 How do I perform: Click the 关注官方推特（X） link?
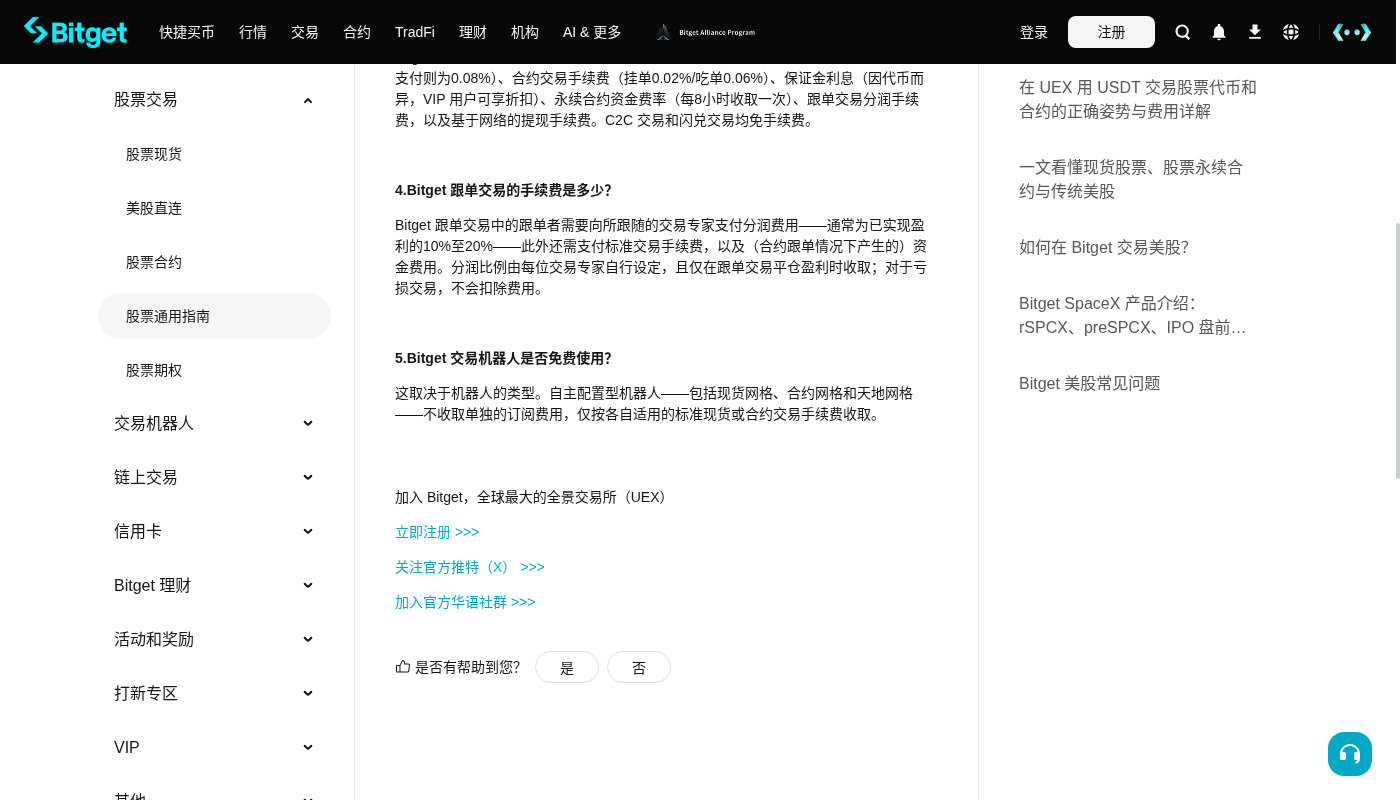click(470, 567)
